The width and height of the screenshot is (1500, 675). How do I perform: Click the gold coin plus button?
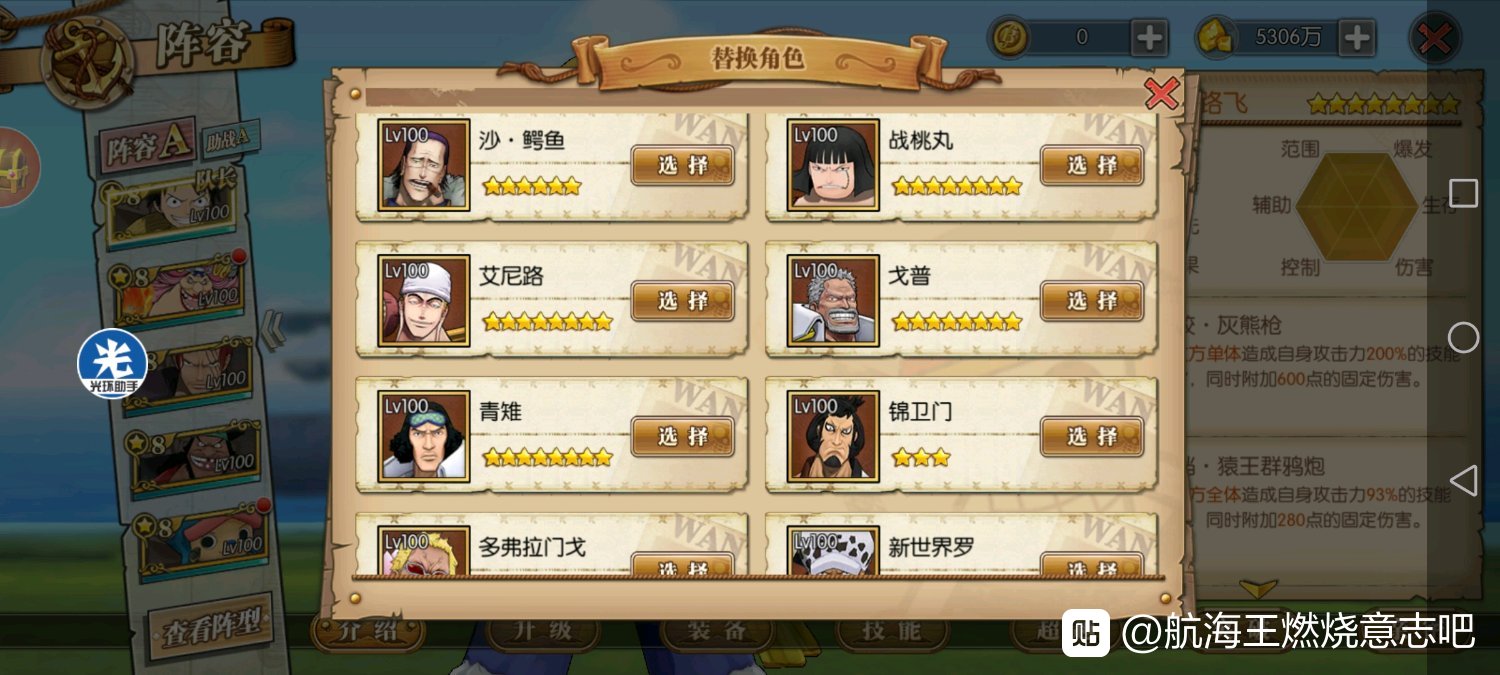[x=1149, y=38]
